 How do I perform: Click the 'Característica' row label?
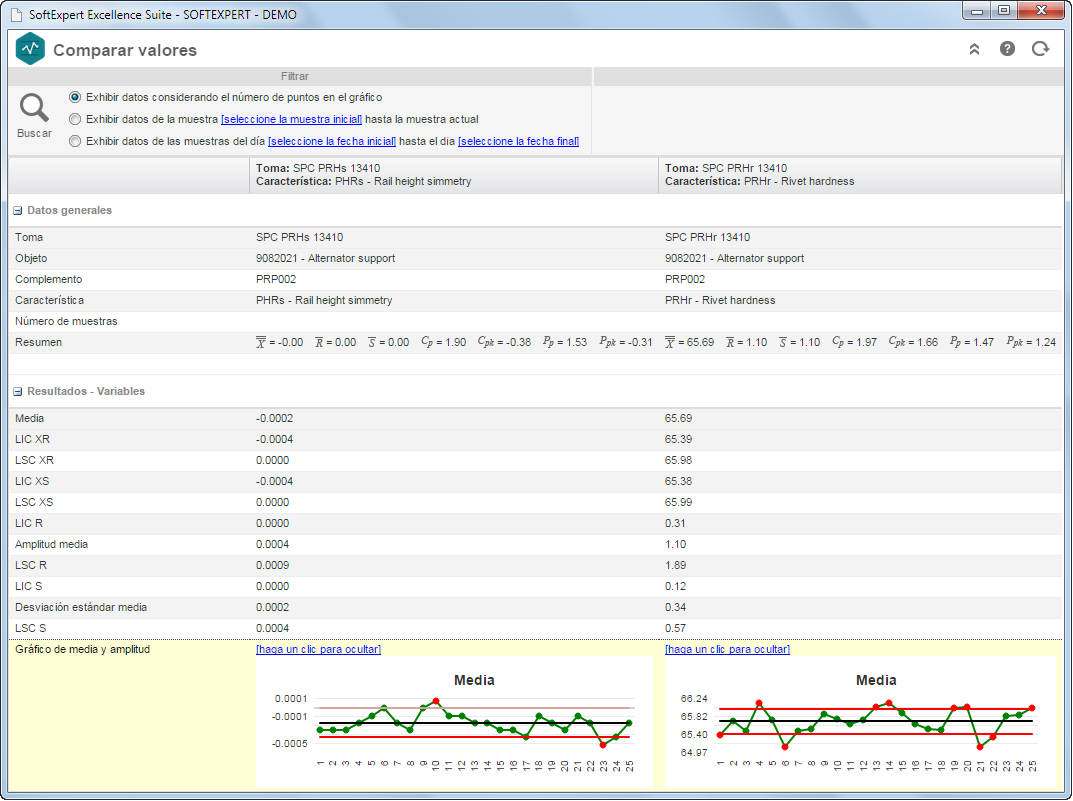tap(50, 300)
